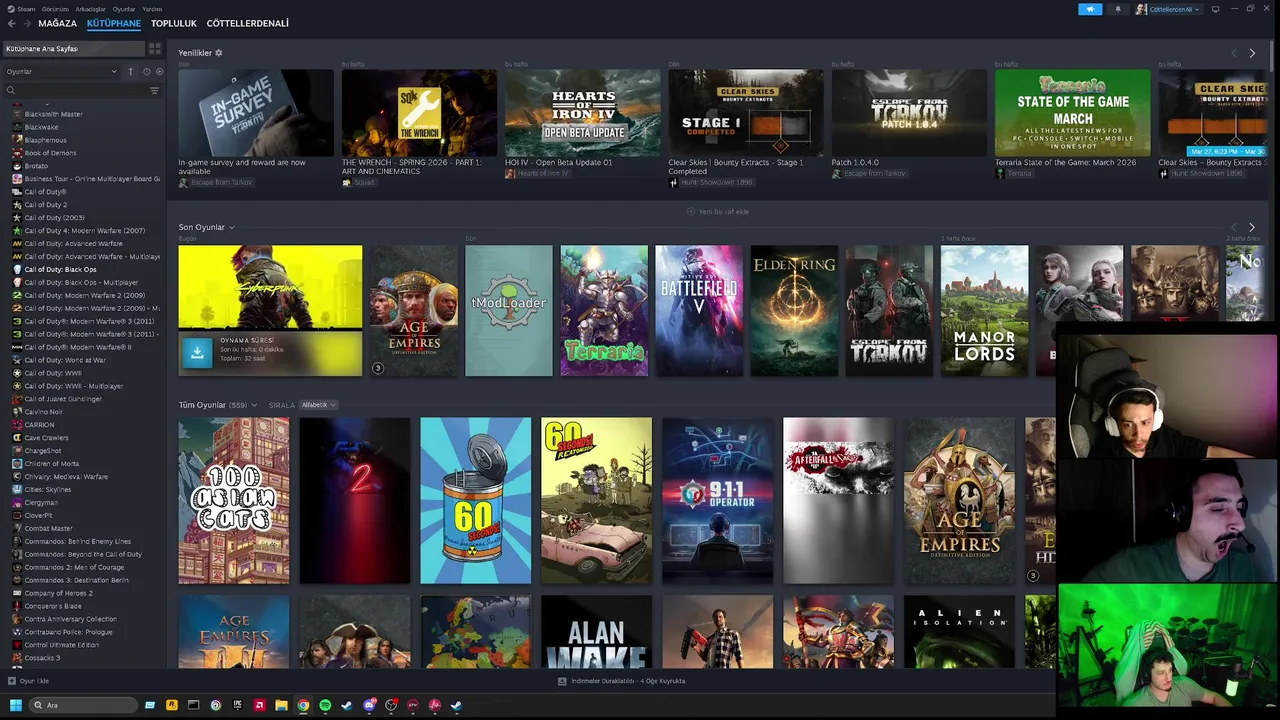Image resolution: width=1280 pixels, height=720 pixels.
Task: Open the Alfabetik sort dropdown
Action: pos(319,405)
